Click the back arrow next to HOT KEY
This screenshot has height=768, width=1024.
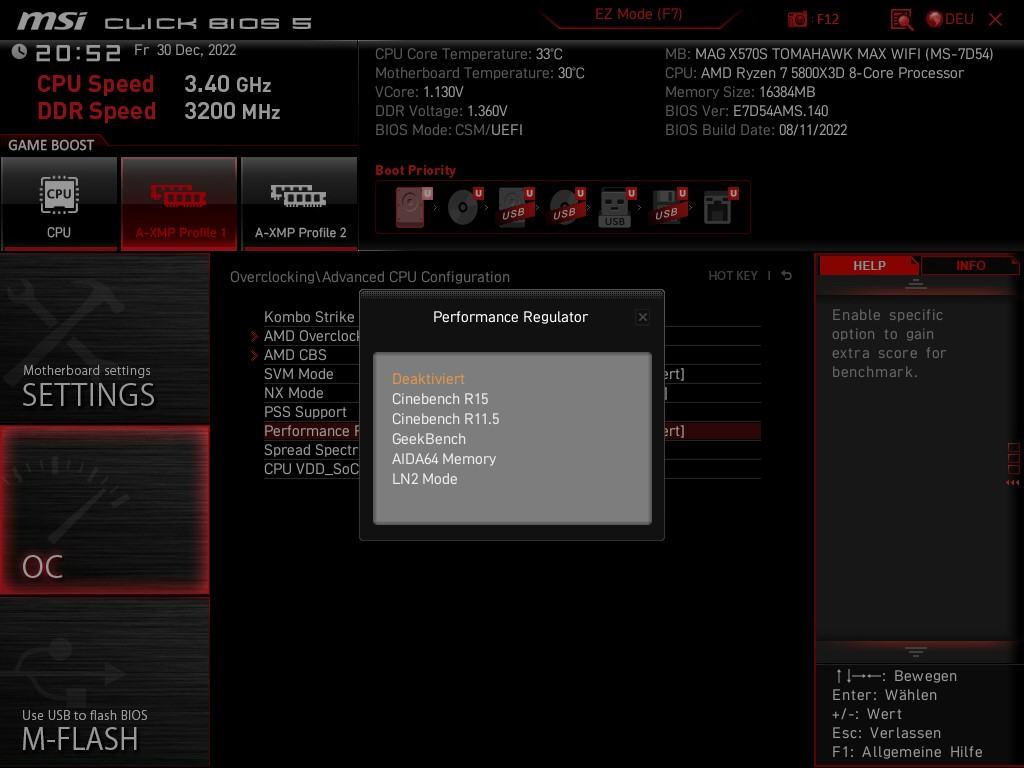tap(787, 276)
